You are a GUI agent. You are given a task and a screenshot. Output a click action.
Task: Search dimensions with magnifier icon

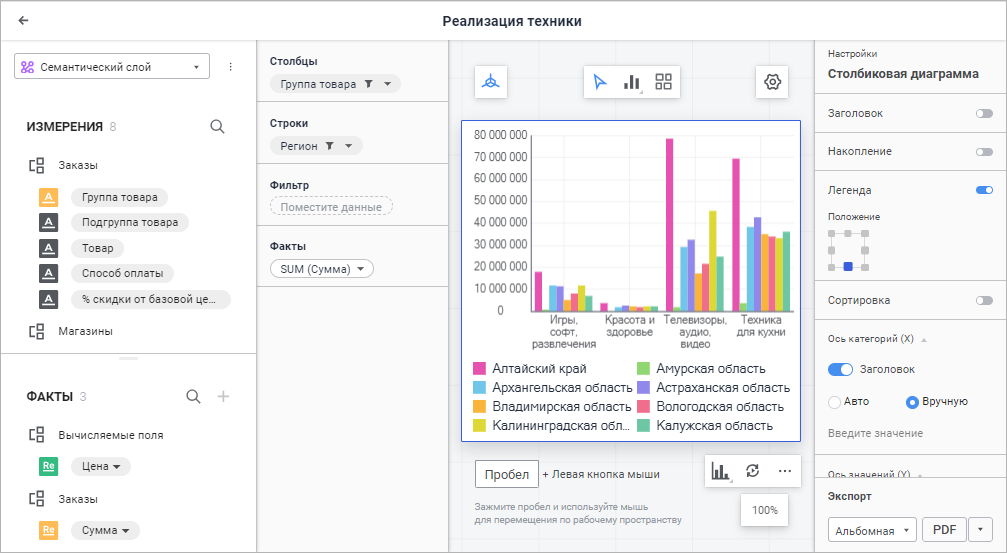point(217,127)
